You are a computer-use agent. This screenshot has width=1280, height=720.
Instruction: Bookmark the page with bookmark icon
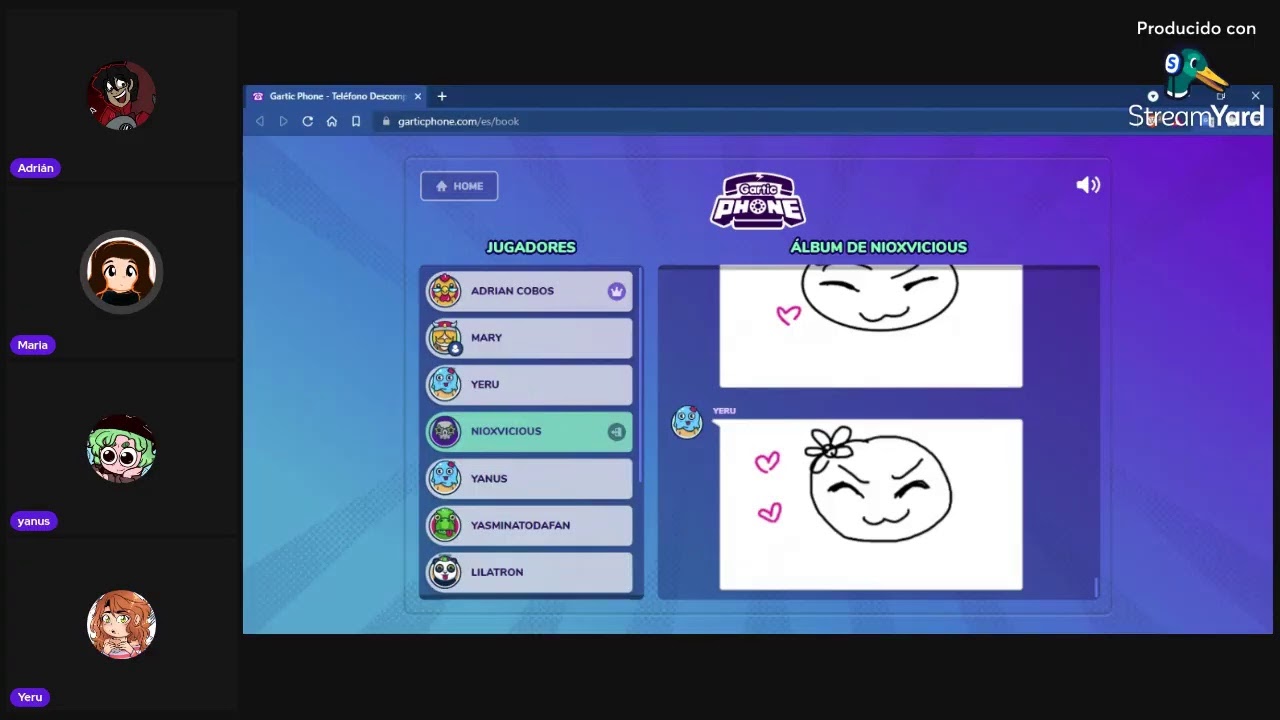point(356,121)
